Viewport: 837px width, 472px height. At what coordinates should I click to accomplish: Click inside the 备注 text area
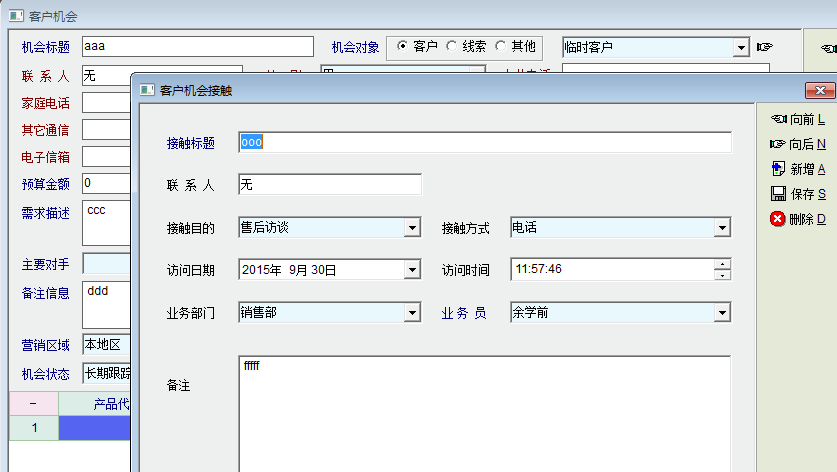point(485,410)
